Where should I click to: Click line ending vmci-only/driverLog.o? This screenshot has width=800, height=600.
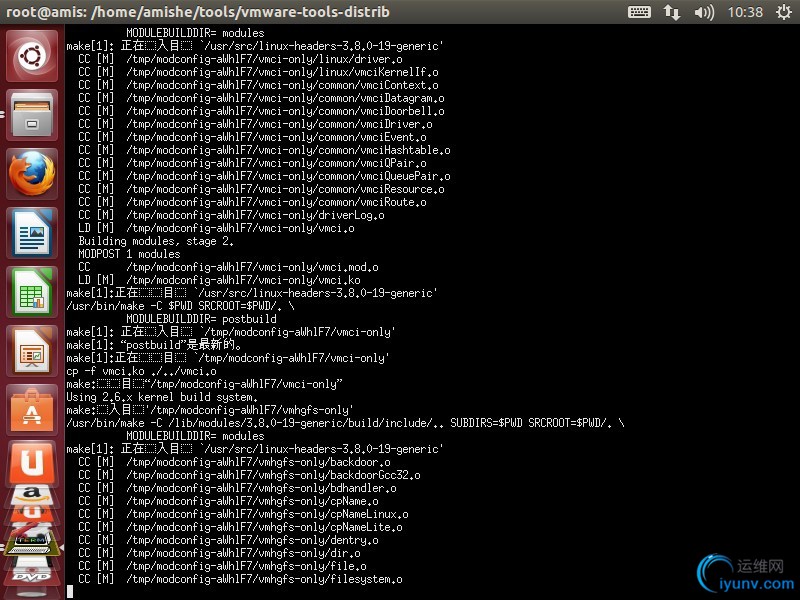231,215
